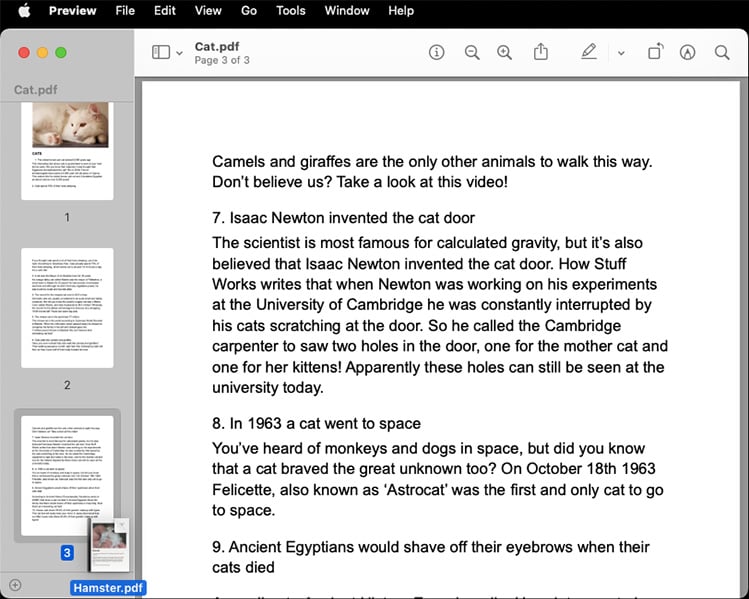Select page 2 thumbnail in sidebar

67,308
